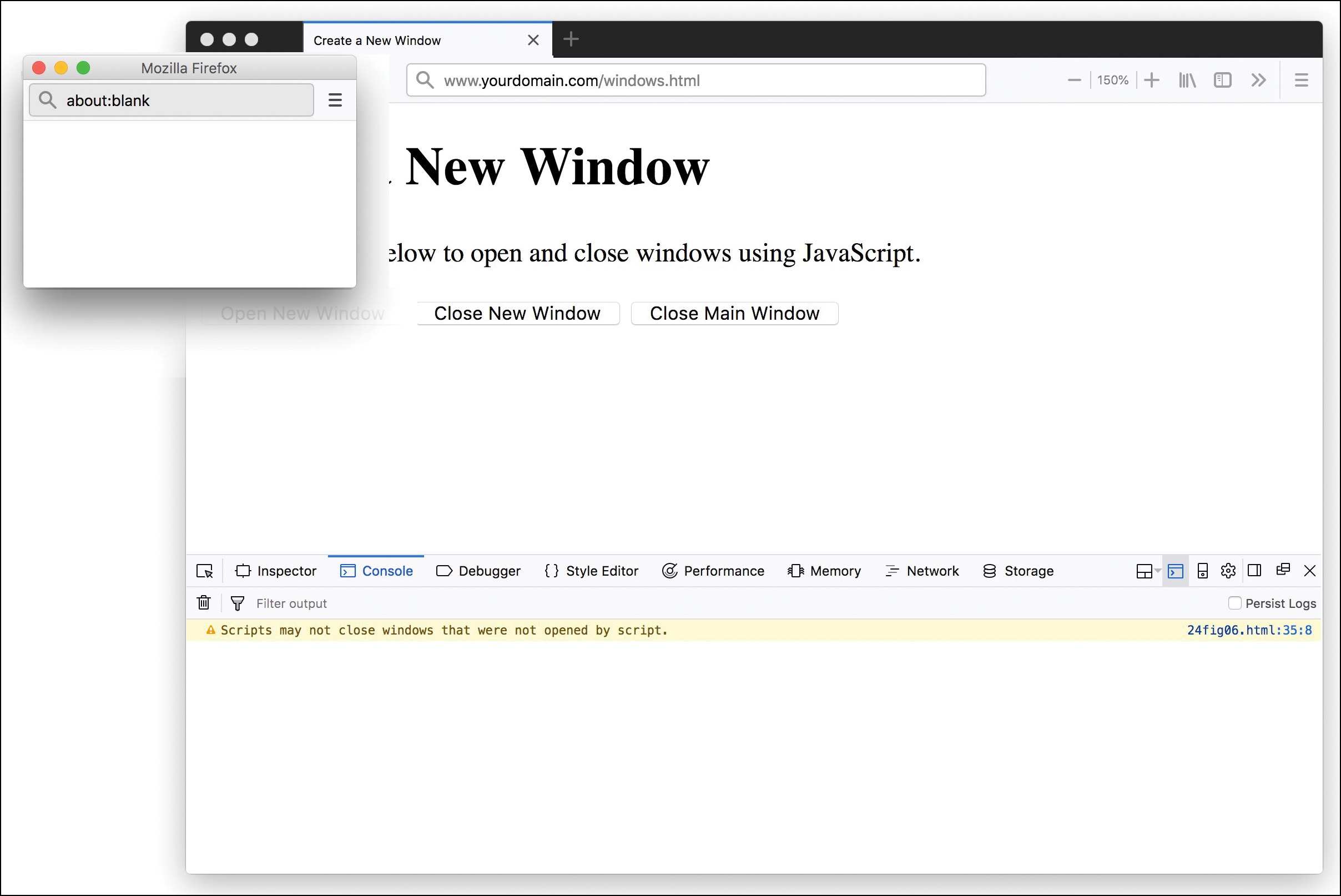Open the Firefox hamburger menu

pyautogui.click(x=1301, y=79)
